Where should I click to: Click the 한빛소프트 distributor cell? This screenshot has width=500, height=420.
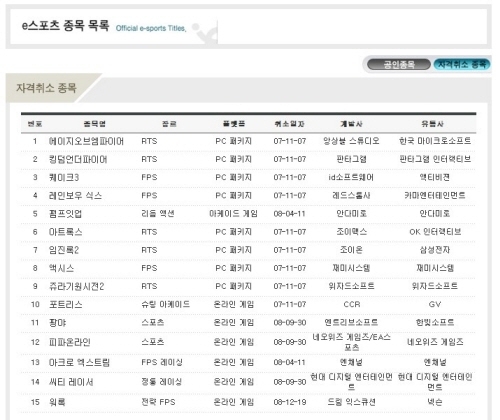pyautogui.click(x=435, y=322)
